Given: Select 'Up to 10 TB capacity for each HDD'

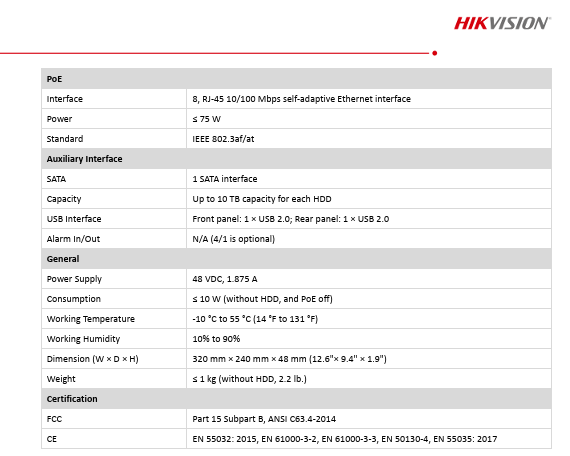Looking at the screenshot, I should [x=262, y=199].
